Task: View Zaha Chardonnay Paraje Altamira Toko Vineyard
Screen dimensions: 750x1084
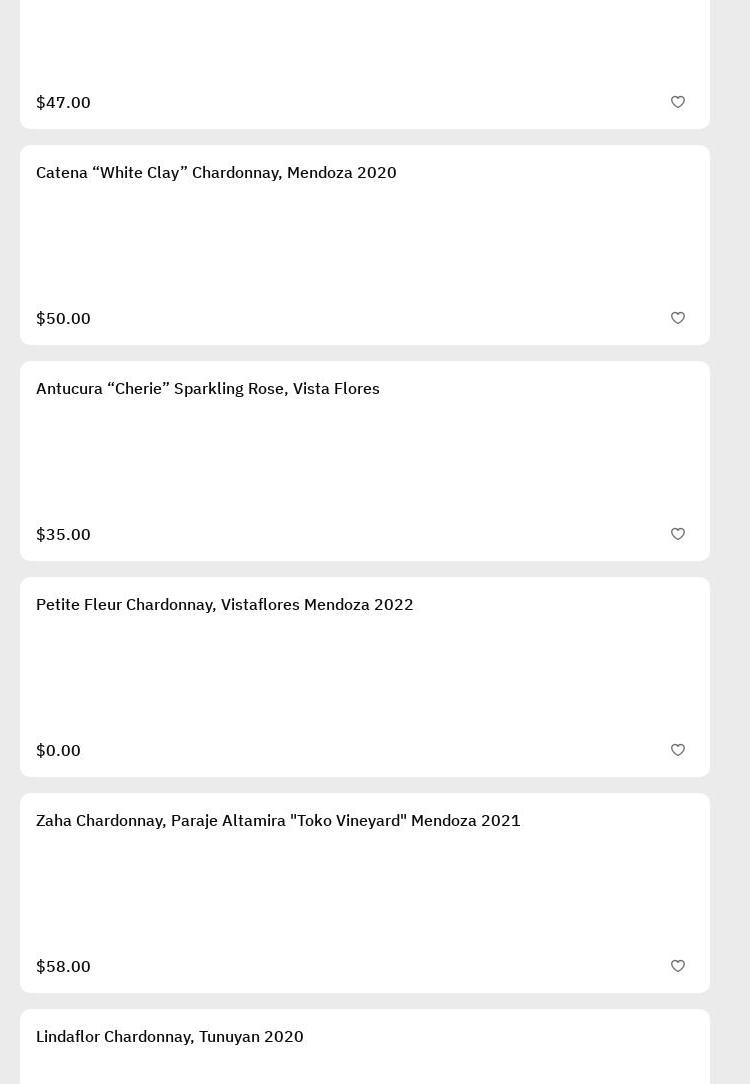Action: point(278,821)
